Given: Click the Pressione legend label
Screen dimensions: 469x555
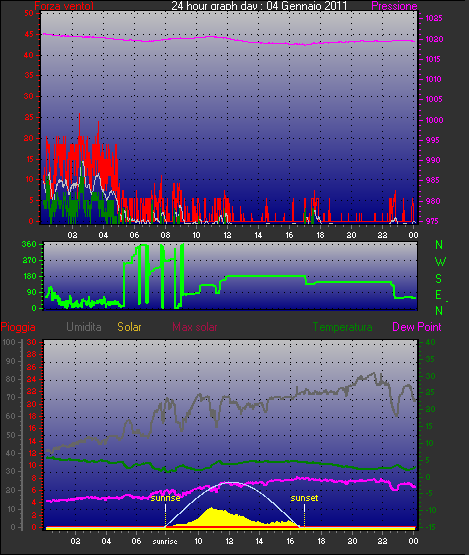Looking at the screenshot, I should click(x=394, y=6).
